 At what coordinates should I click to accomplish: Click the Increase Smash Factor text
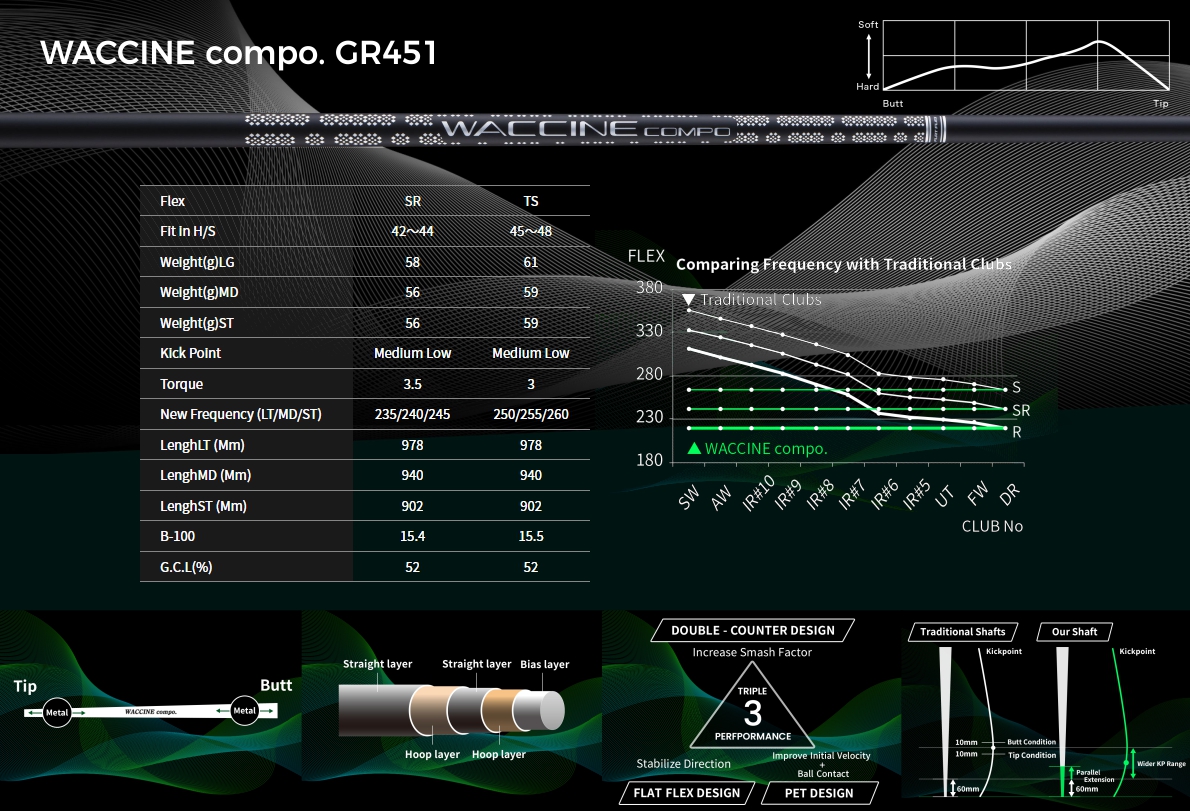tap(752, 652)
